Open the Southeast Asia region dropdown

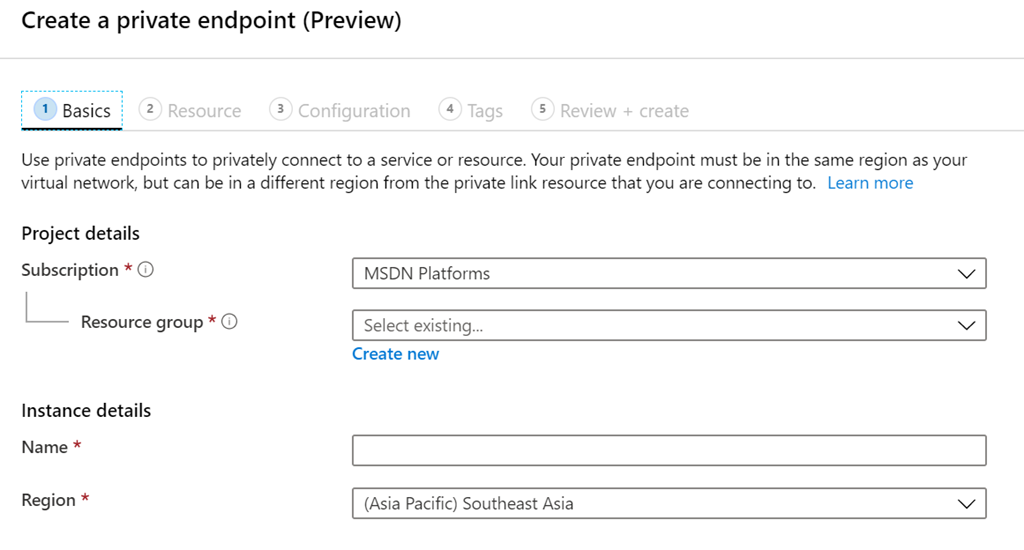click(668, 503)
